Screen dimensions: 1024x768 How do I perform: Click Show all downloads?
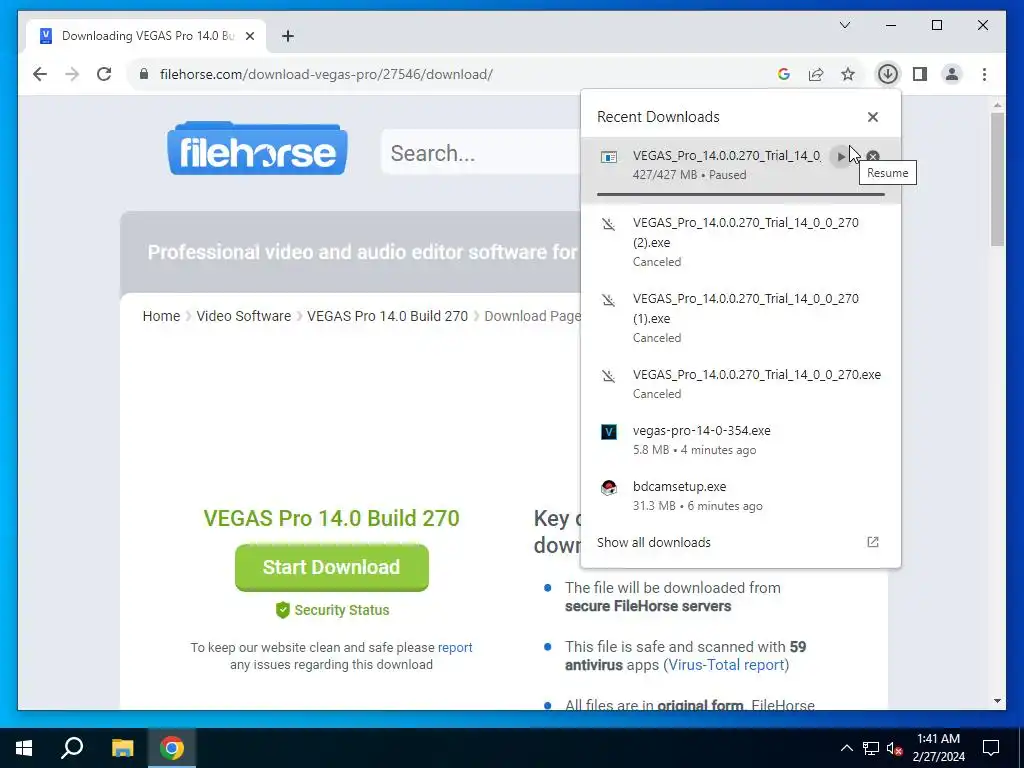654,542
